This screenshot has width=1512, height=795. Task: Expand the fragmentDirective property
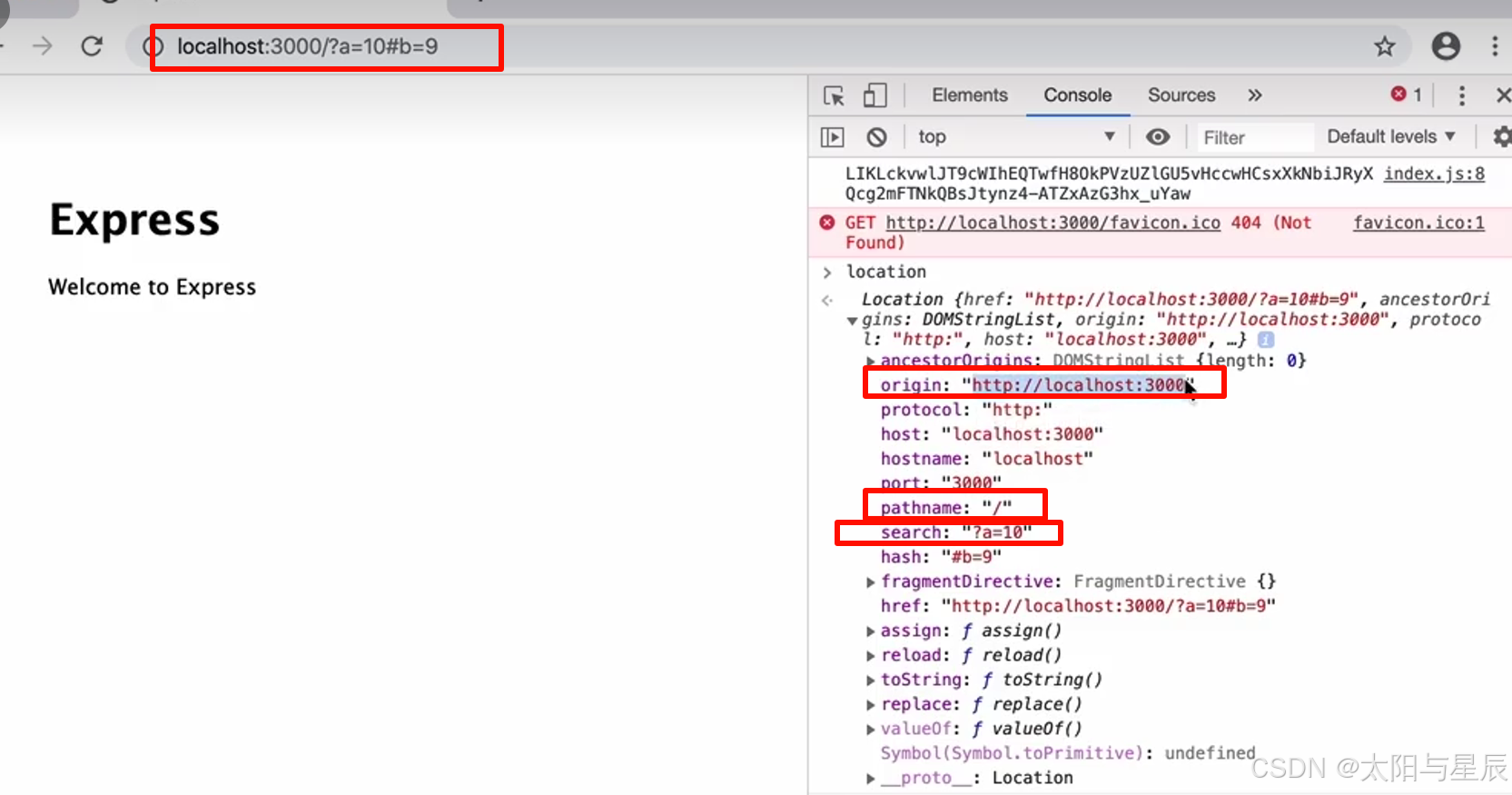point(871,582)
